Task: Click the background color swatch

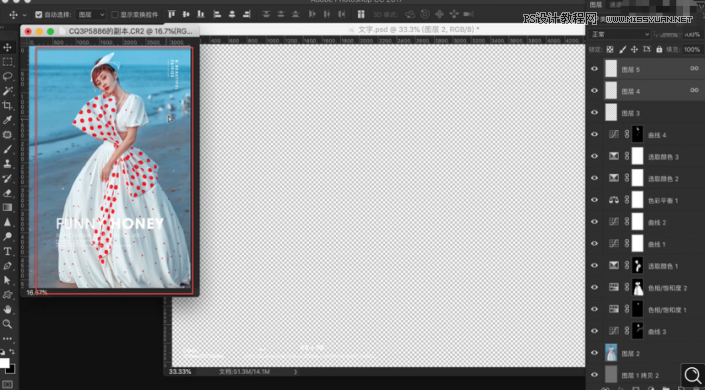Action: tap(11, 370)
